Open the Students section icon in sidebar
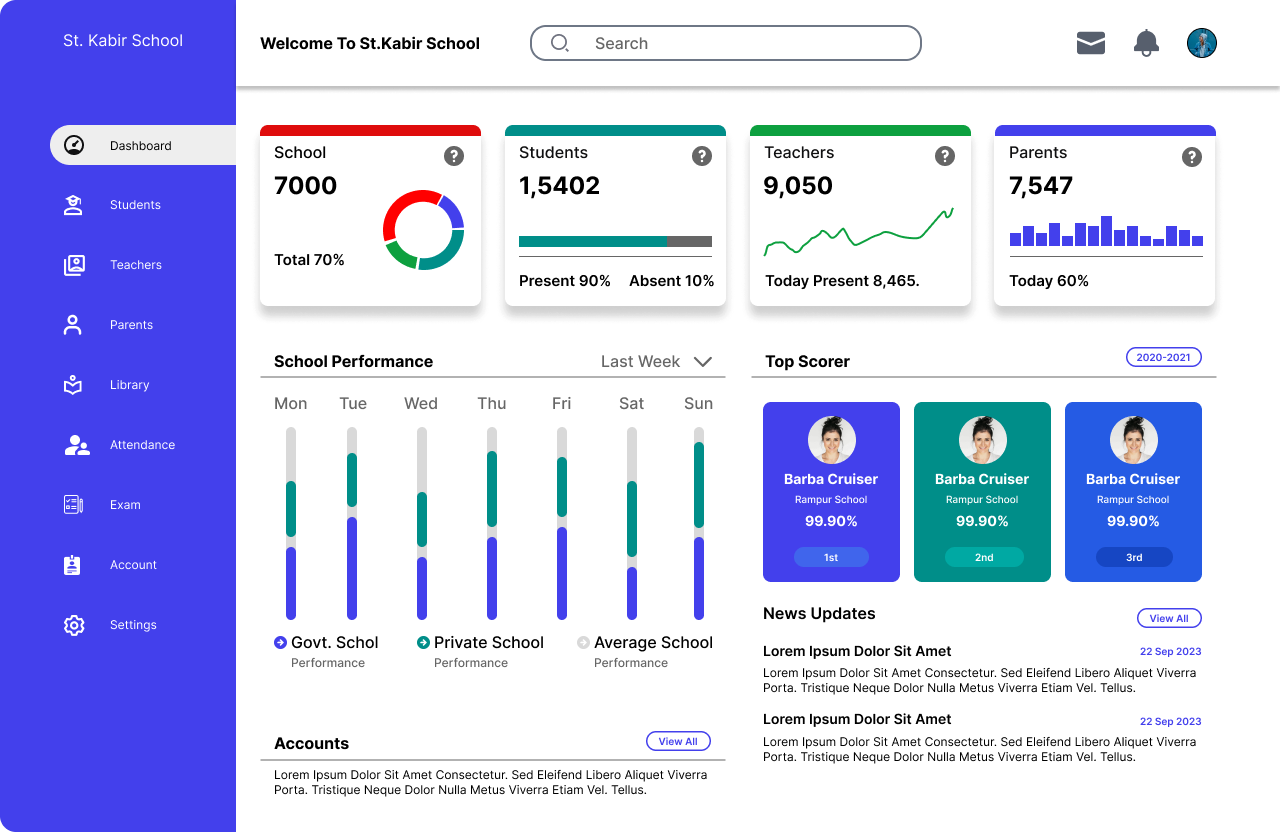 pos(72,205)
